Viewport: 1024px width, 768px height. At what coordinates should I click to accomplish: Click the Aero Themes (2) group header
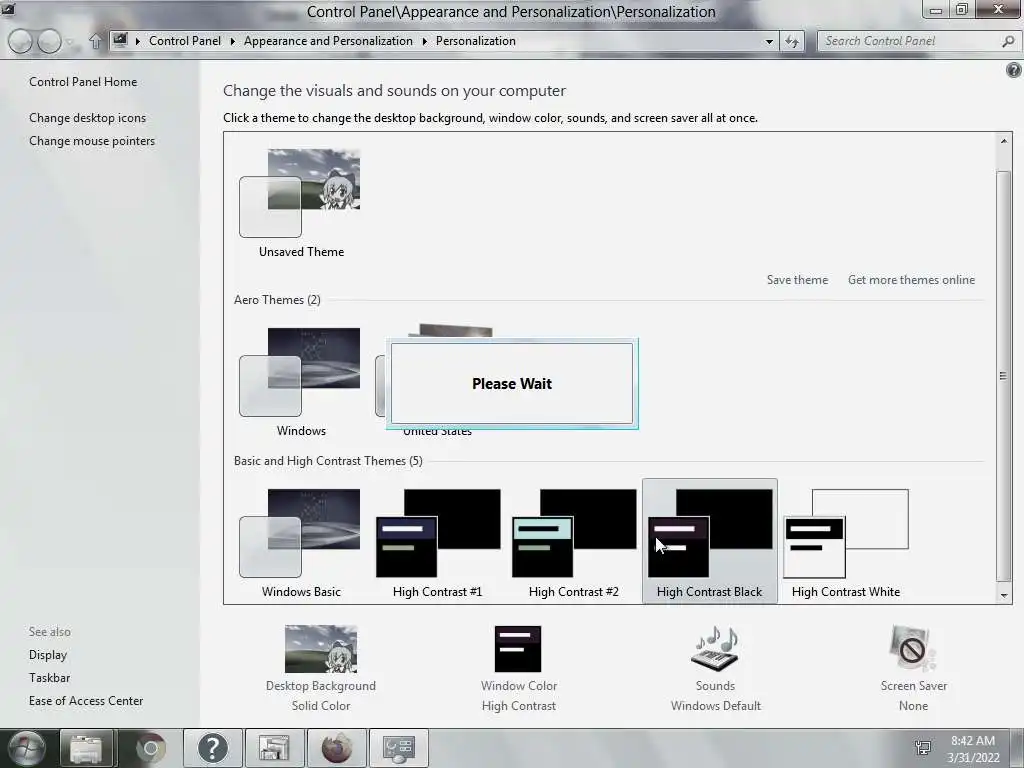click(277, 300)
